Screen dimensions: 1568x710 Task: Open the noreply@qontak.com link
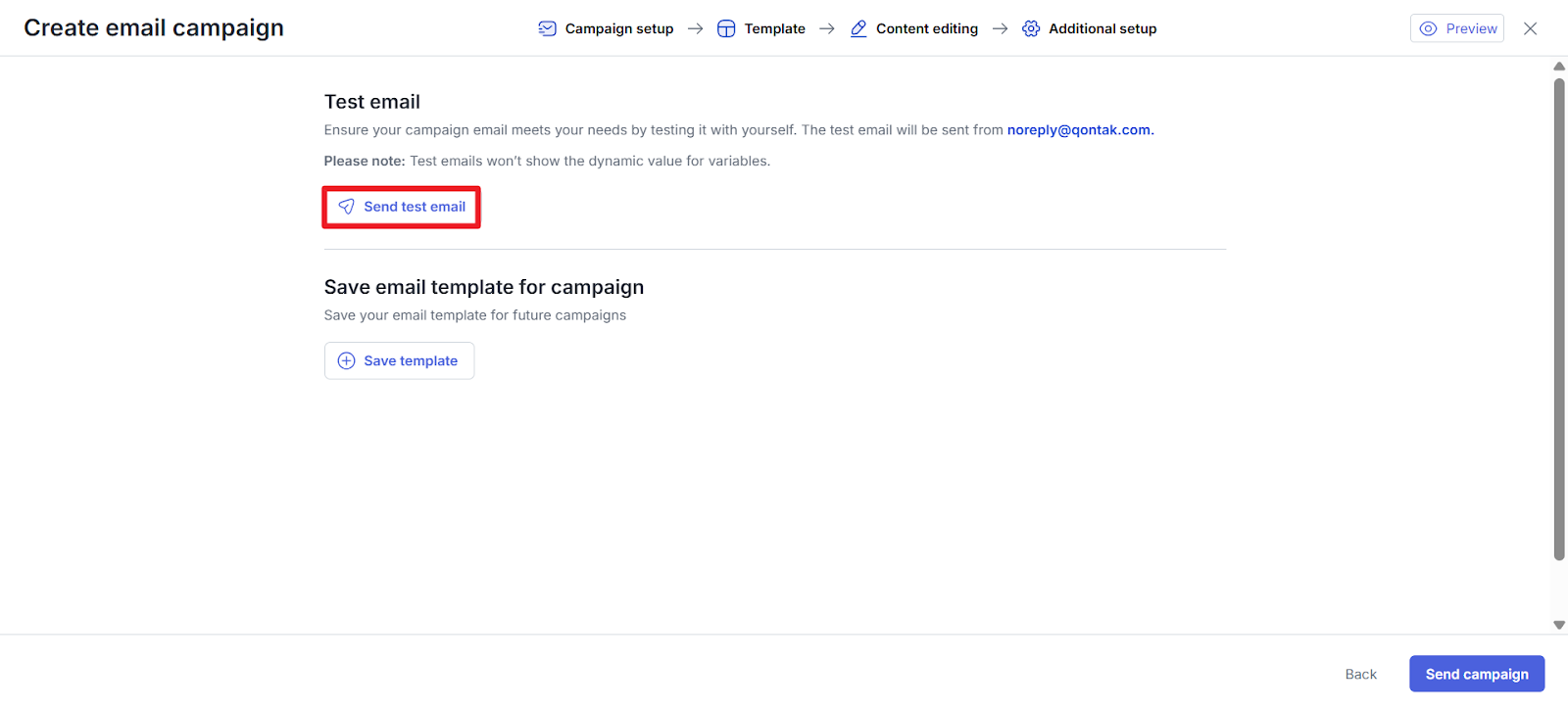pos(1080,130)
